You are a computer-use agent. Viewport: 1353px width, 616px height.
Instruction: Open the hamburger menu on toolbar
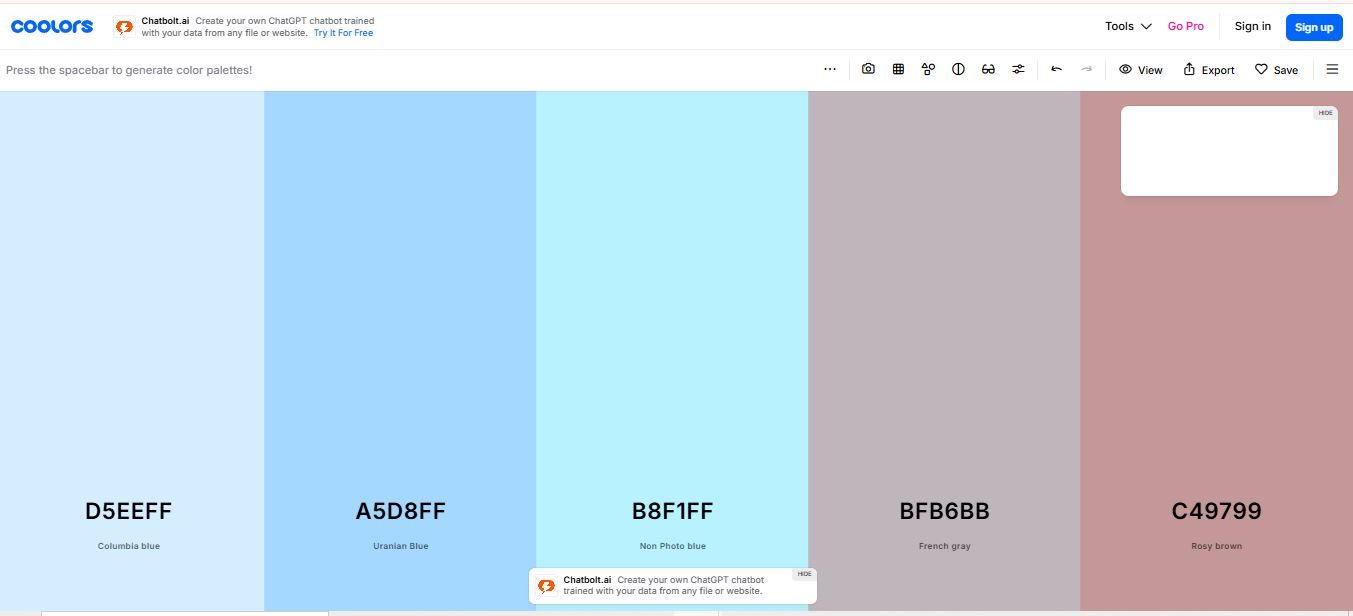[1332, 69]
